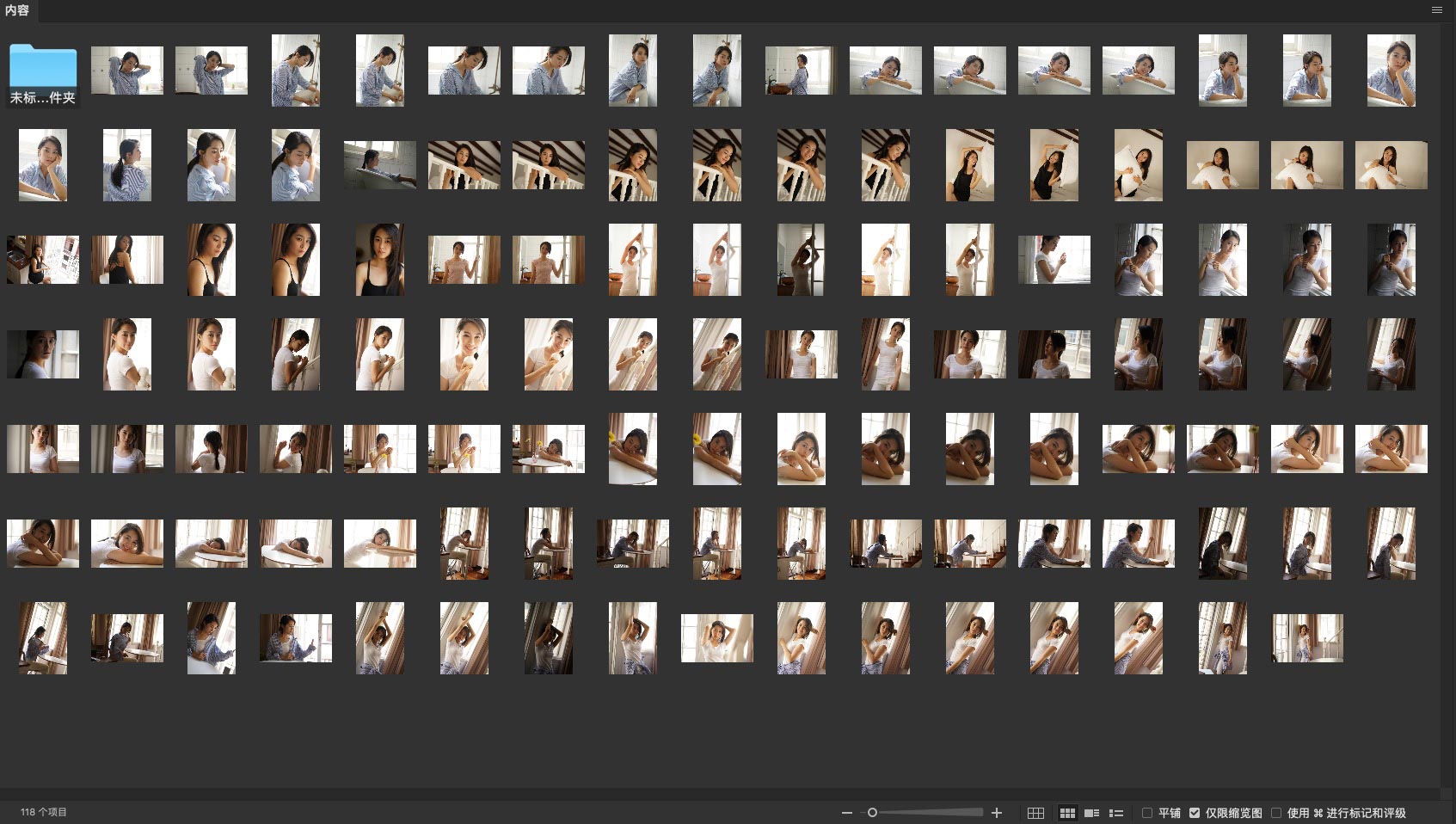The image size is (1456, 824).
Task: Switch to thumbnails view icon
Action: tap(1067, 813)
